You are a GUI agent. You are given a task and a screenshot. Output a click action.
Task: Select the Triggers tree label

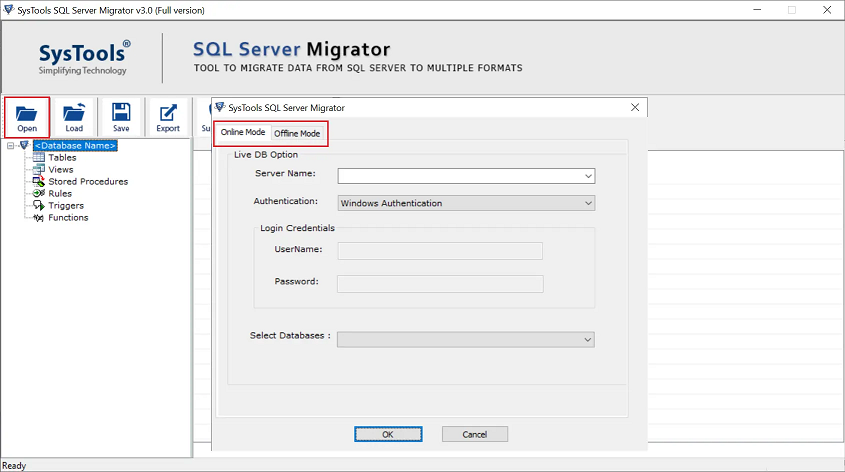[x=66, y=205]
